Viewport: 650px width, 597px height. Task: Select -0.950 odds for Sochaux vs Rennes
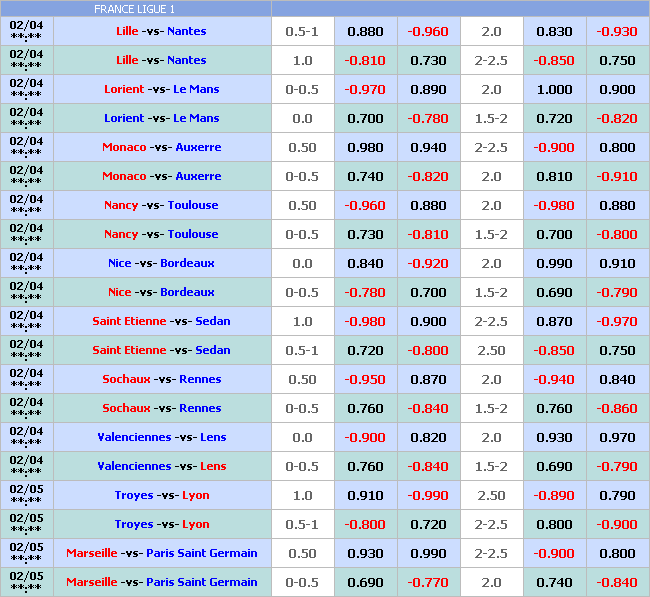(x=365, y=379)
